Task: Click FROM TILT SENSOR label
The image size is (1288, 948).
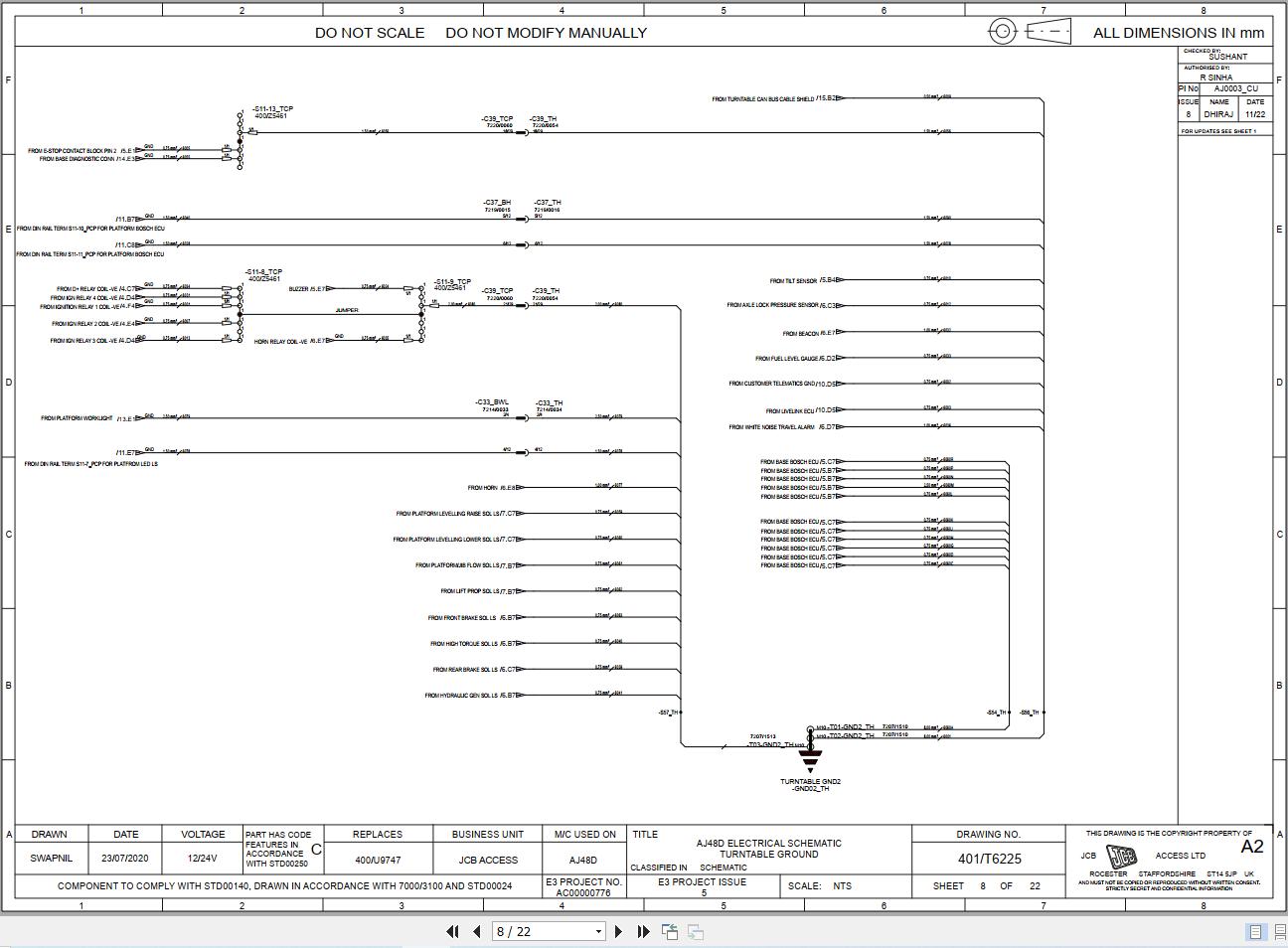Action: [x=793, y=281]
